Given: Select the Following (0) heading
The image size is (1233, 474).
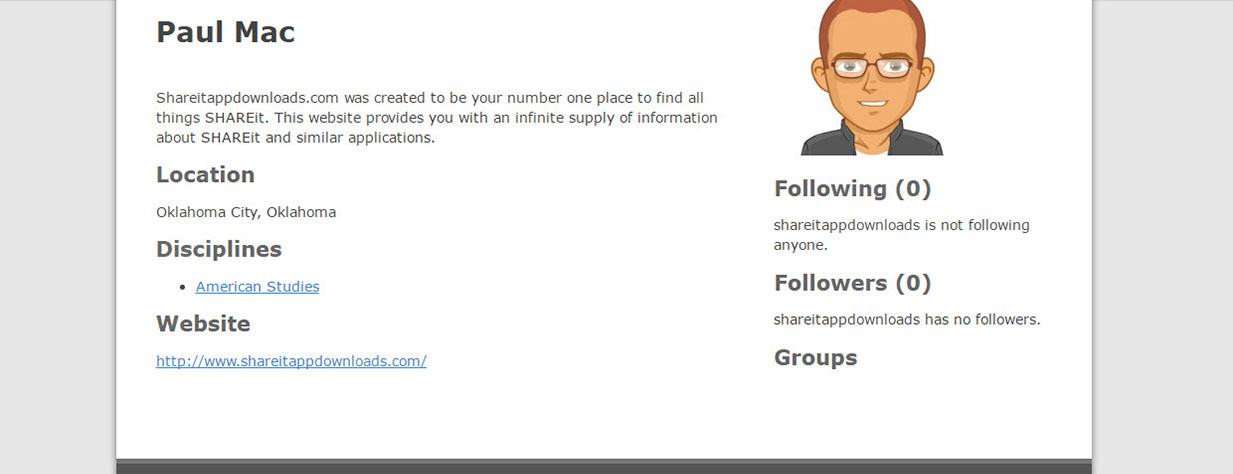Looking at the screenshot, I should [x=852, y=189].
